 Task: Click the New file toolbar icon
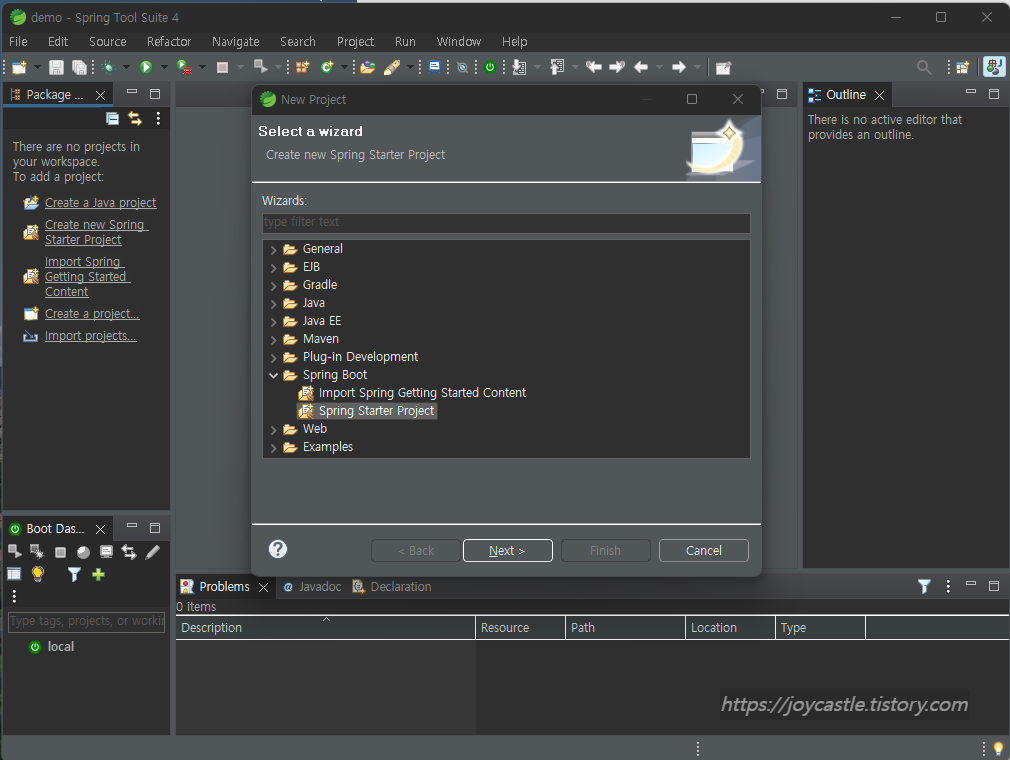tap(19, 67)
